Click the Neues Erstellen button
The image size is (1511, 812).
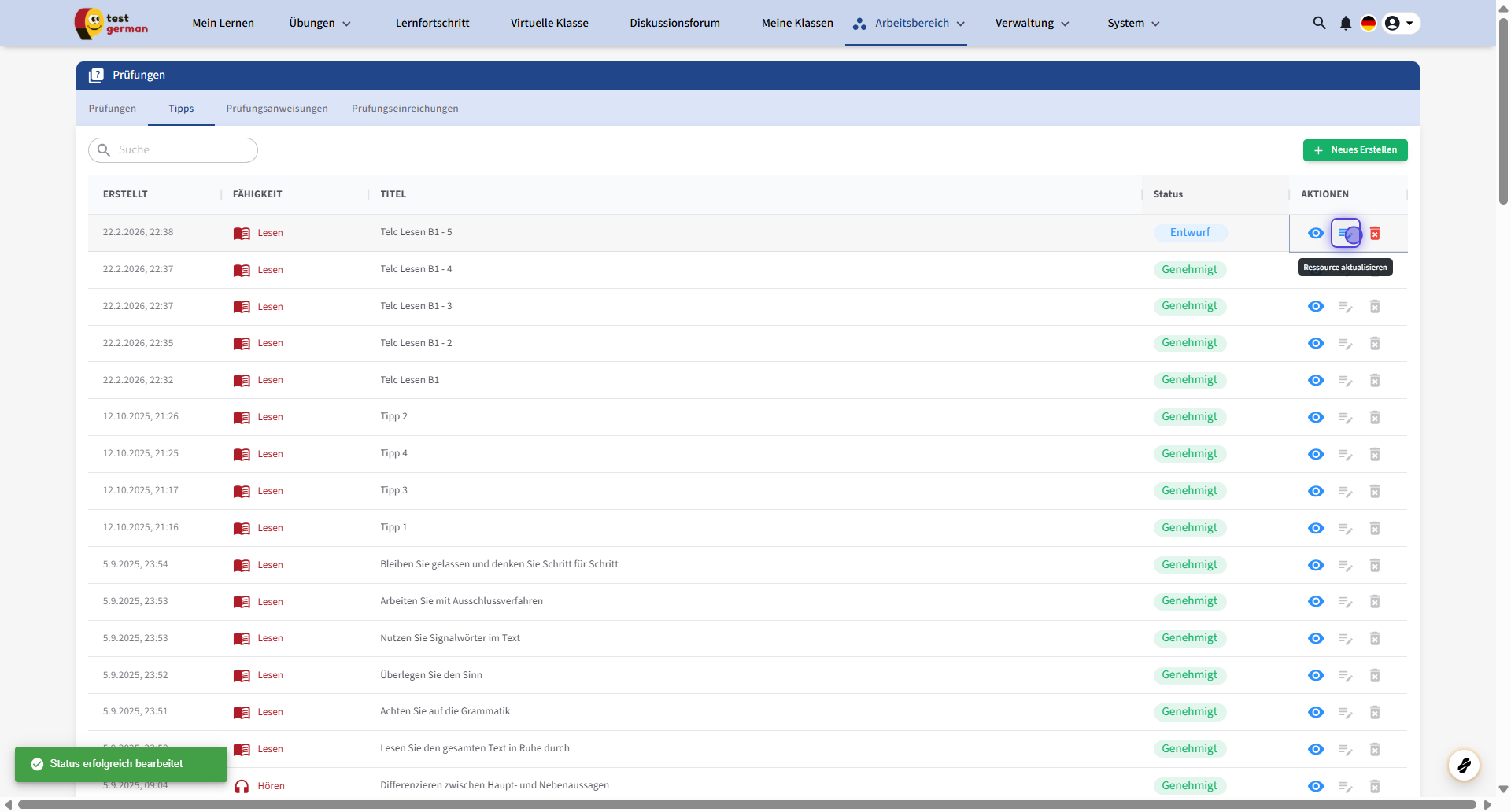point(1354,150)
